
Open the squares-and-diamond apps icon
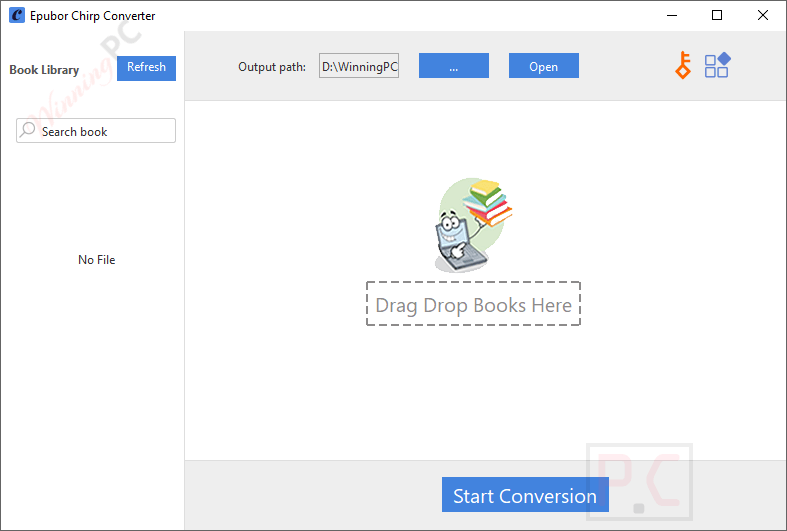tap(717, 65)
